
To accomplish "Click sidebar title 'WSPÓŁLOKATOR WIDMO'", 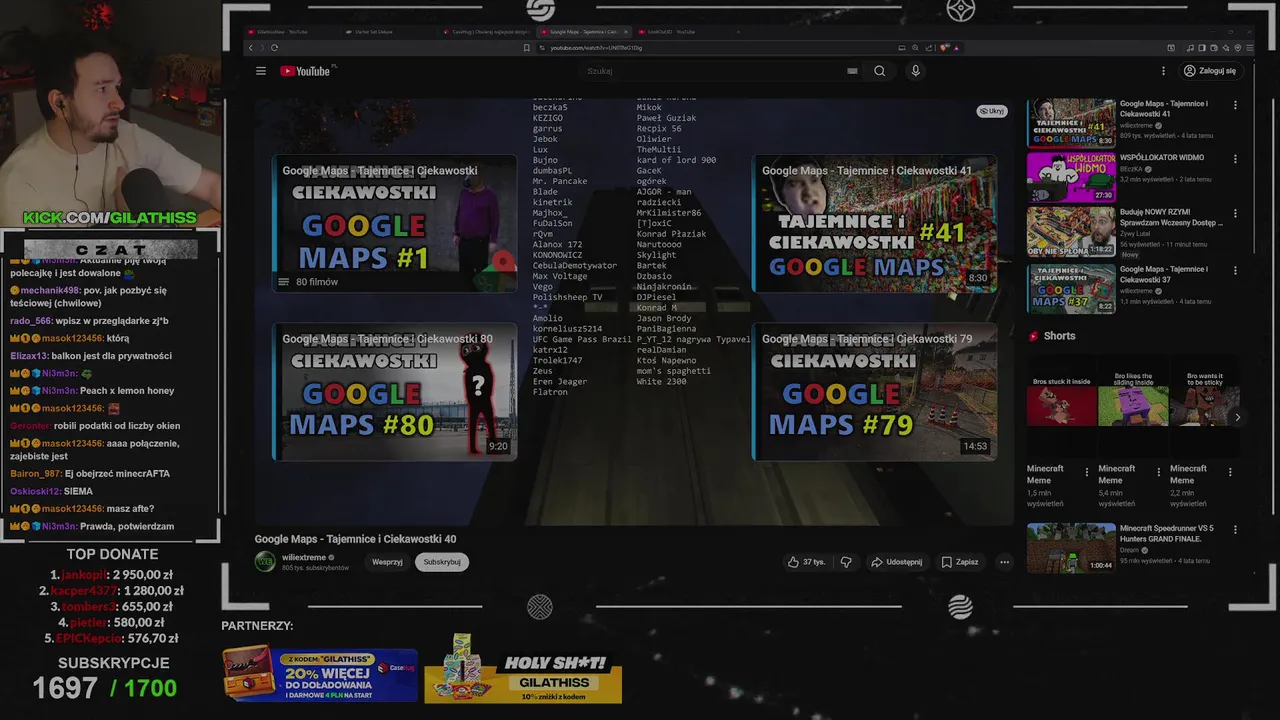I will (1162, 158).
